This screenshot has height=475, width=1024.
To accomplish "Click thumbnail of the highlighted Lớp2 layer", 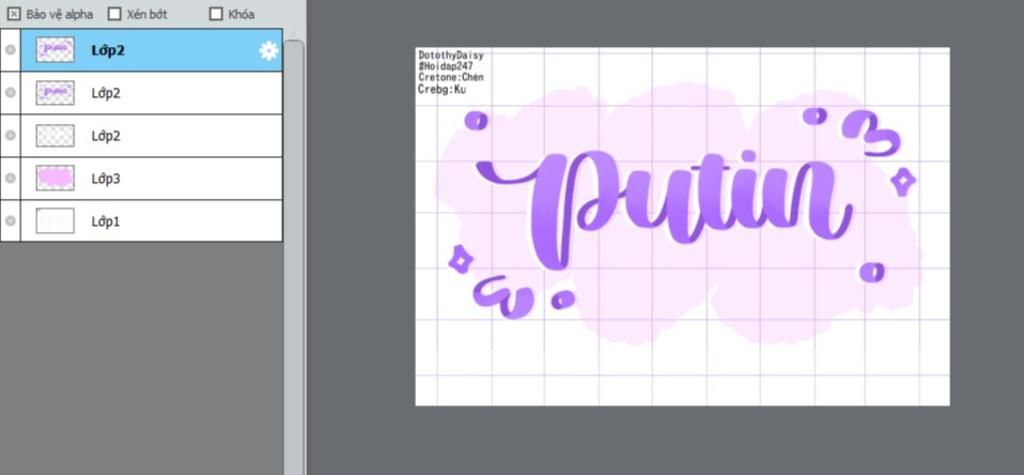I will [x=56, y=50].
